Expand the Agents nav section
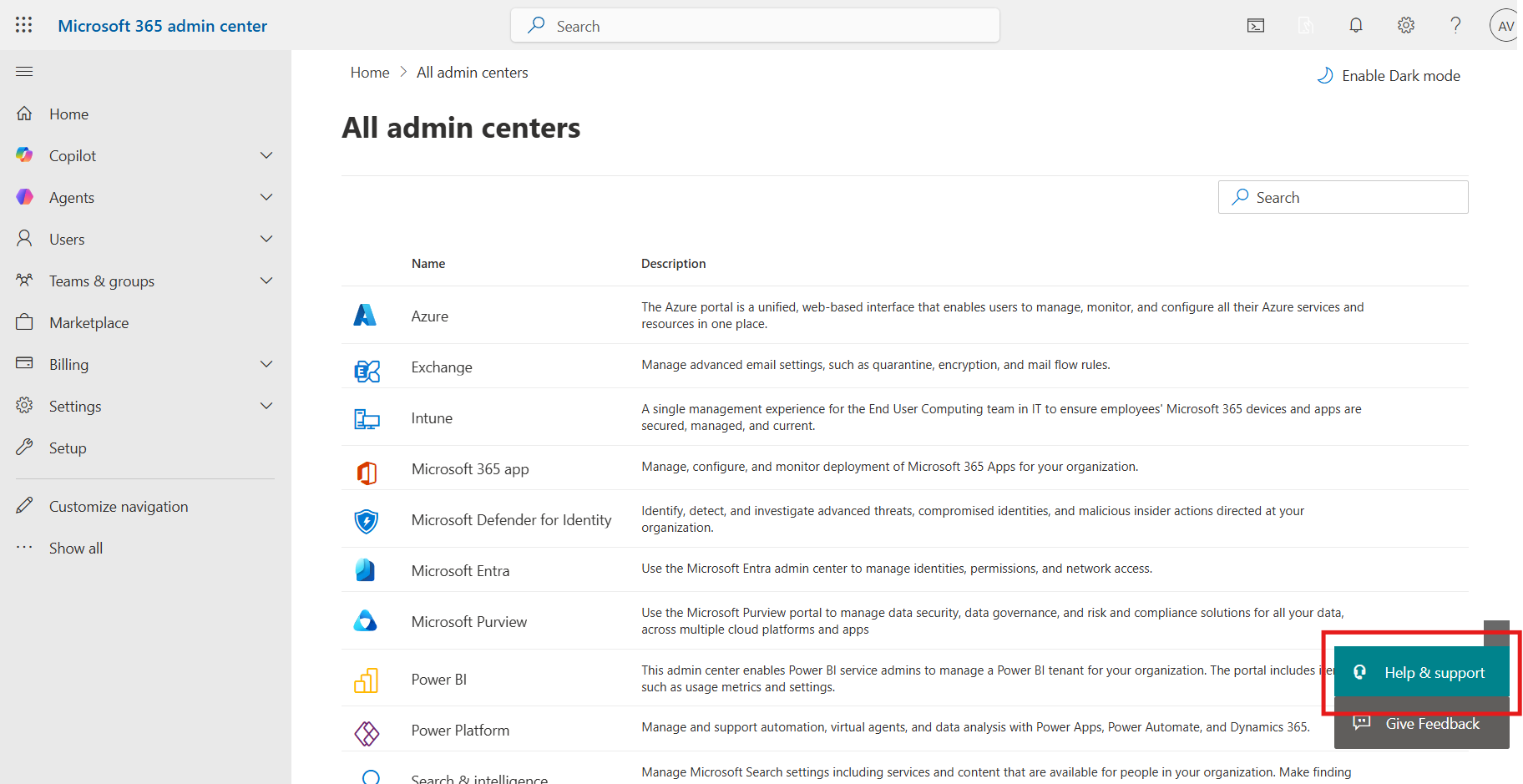This screenshot has width=1523, height=784. pyautogui.click(x=266, y=197)
